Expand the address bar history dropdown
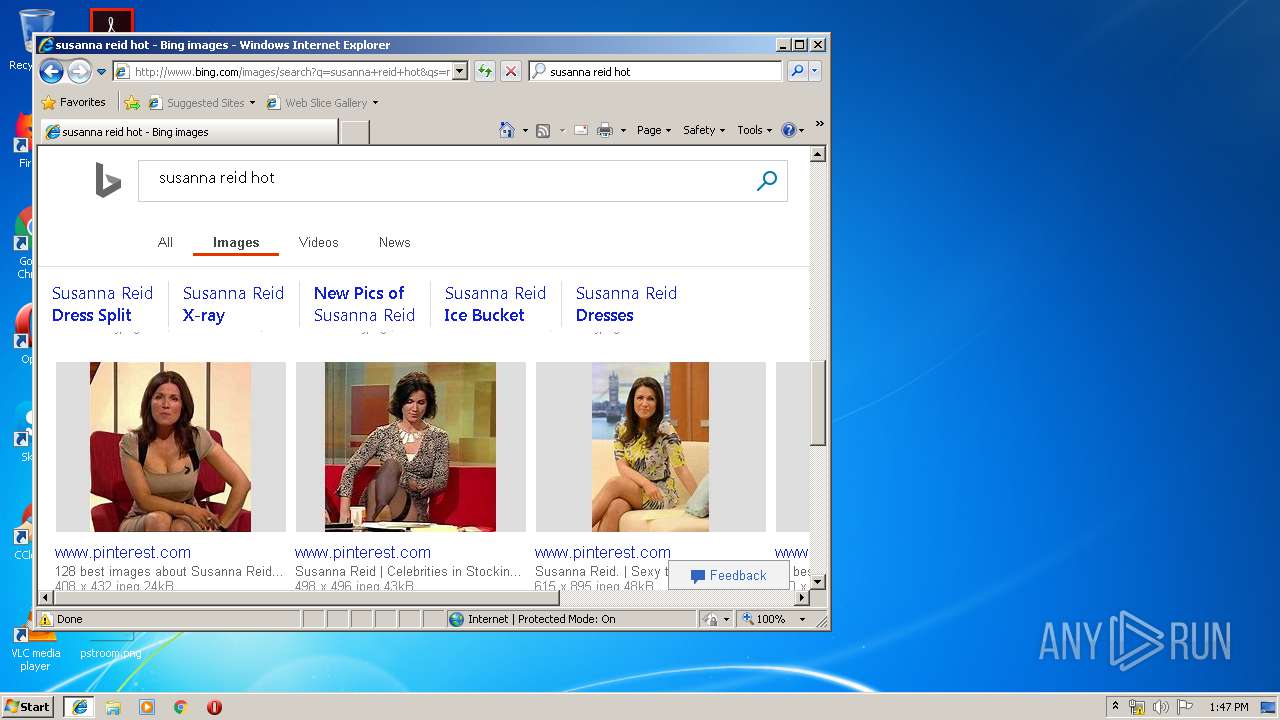The width and height of the screenshot is (1280, 720). [460, 71]
